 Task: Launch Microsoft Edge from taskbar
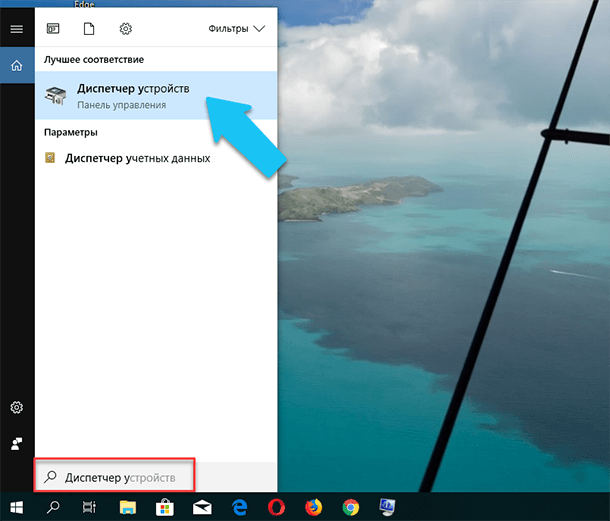click(x=239, y=507)
